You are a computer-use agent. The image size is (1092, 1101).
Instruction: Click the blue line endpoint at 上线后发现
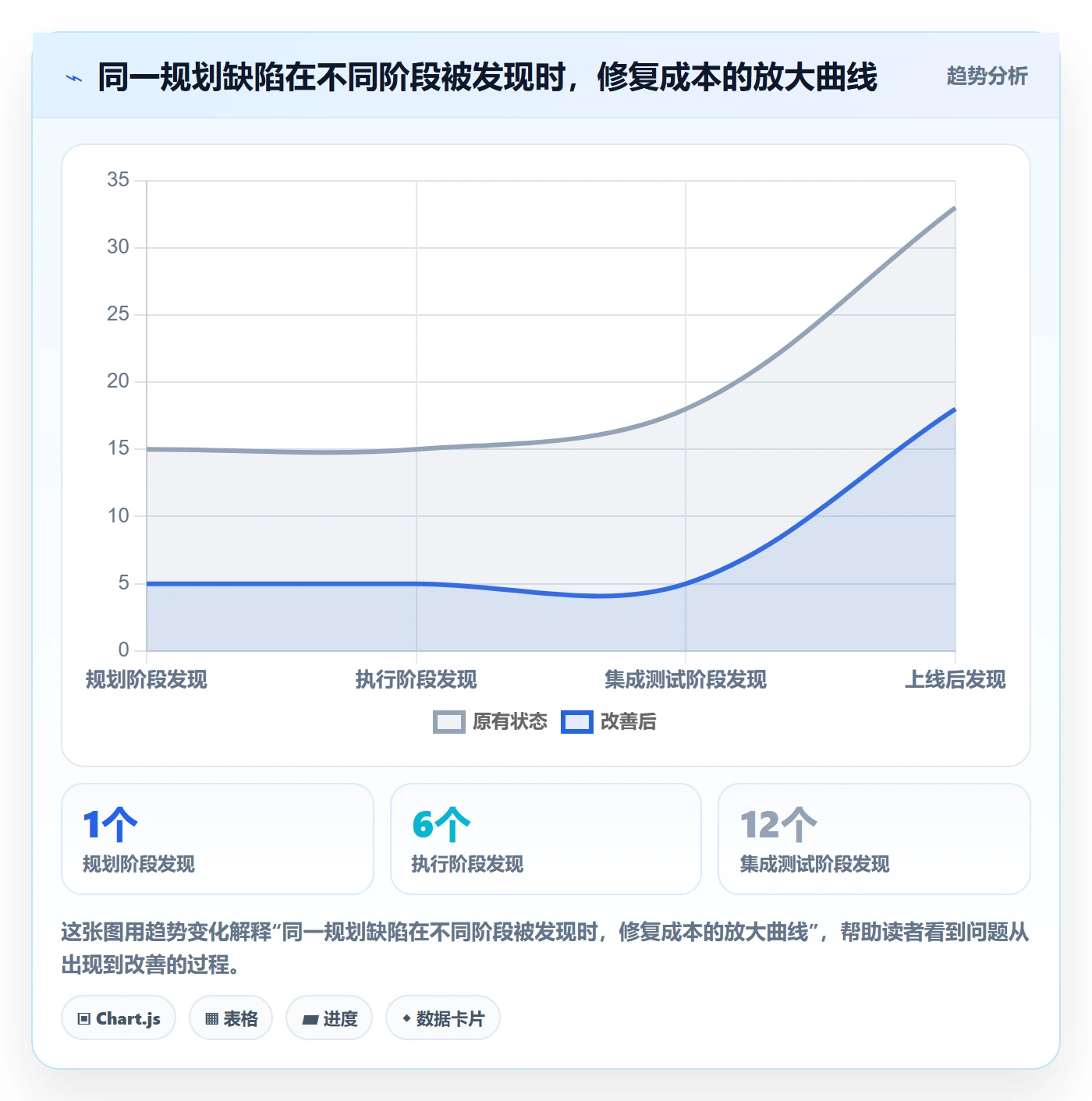(x=955, y=409)
